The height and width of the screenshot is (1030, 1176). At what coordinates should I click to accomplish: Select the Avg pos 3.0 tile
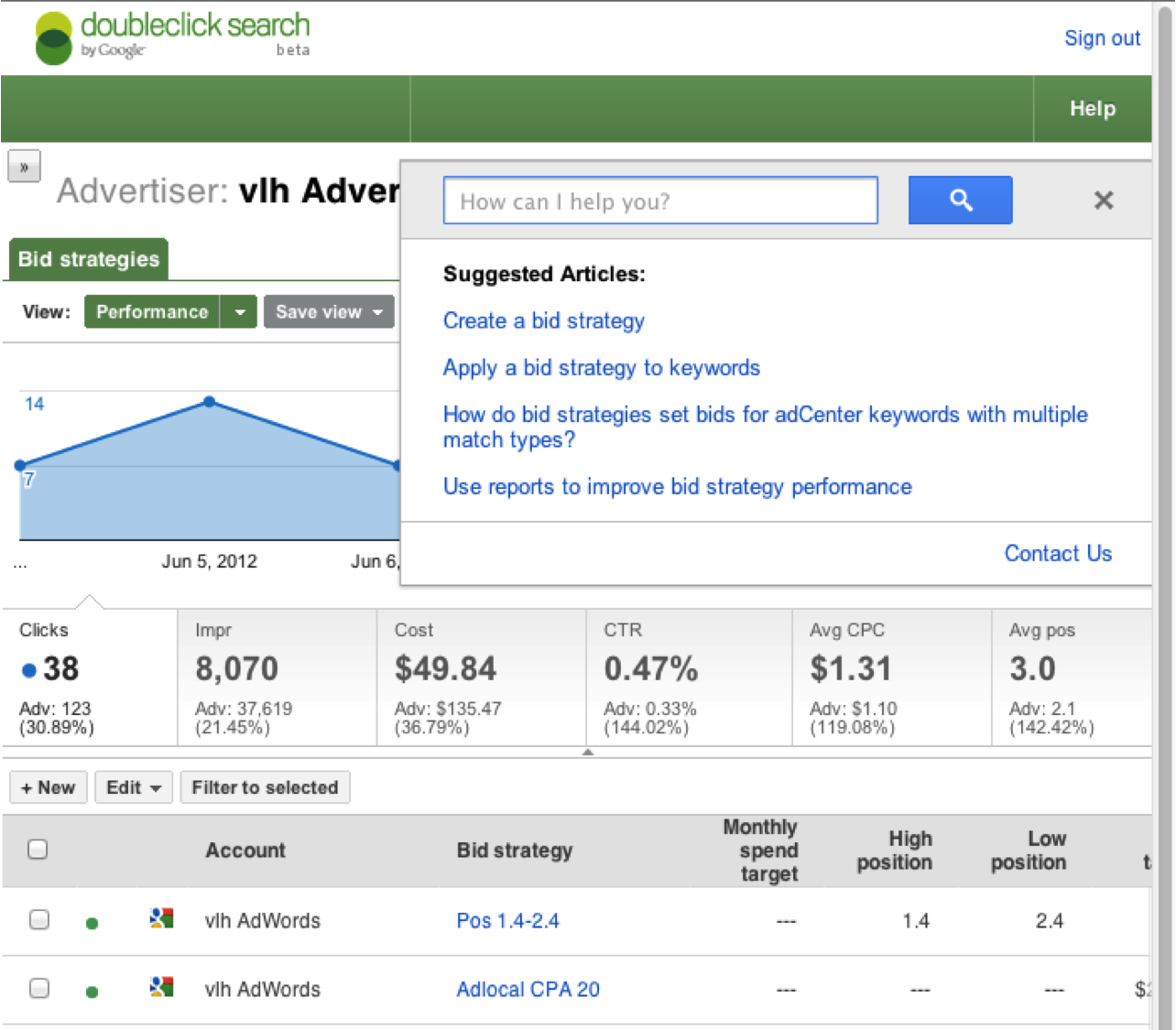[x=1072, y=678]
